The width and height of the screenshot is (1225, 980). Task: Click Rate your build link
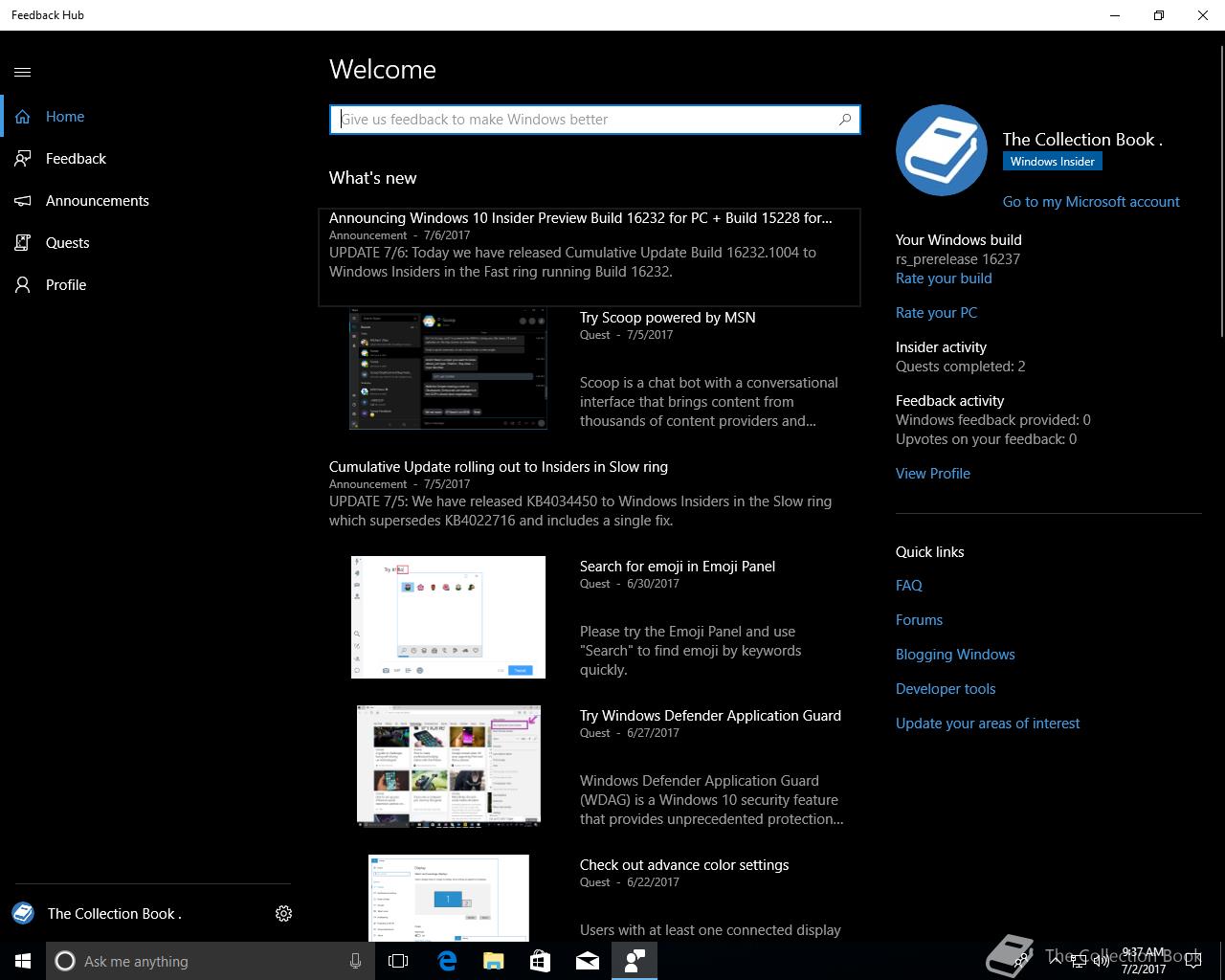coord(944,278)
